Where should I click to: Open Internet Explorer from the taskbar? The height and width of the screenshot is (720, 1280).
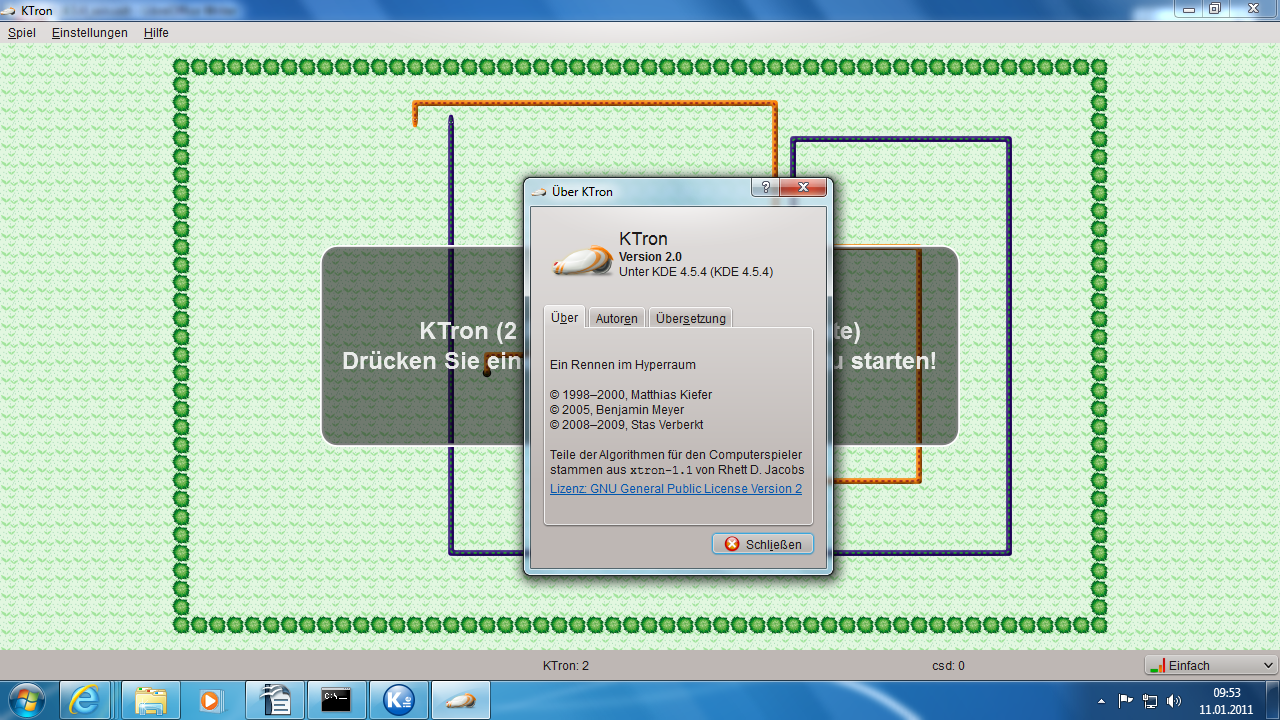point(86,700)
